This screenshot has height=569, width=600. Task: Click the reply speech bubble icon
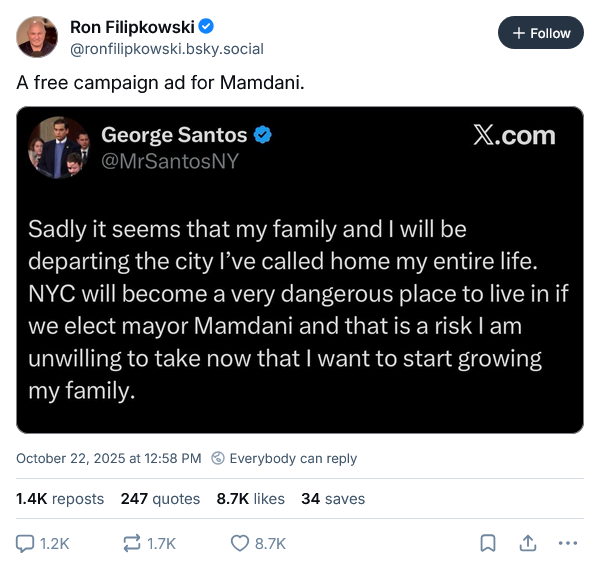[26, 543]
